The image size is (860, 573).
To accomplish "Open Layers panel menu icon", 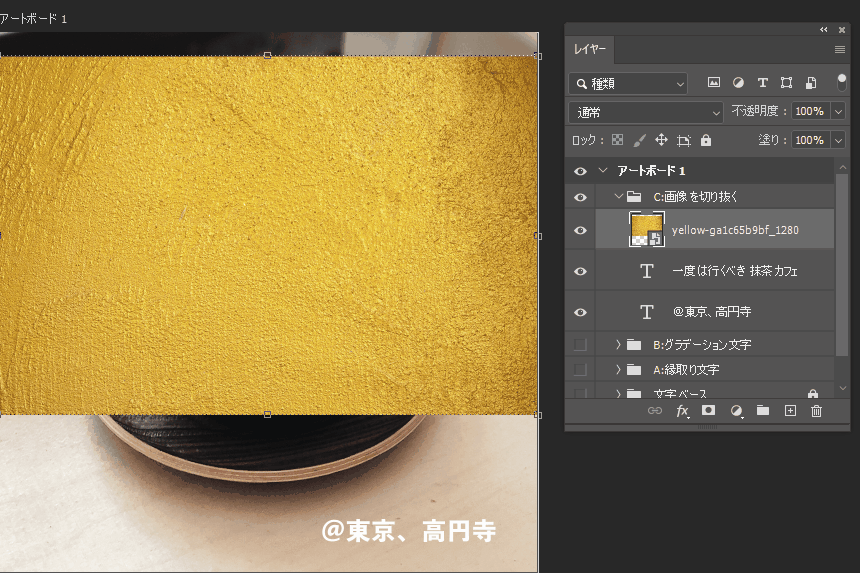I will point(840,49).
